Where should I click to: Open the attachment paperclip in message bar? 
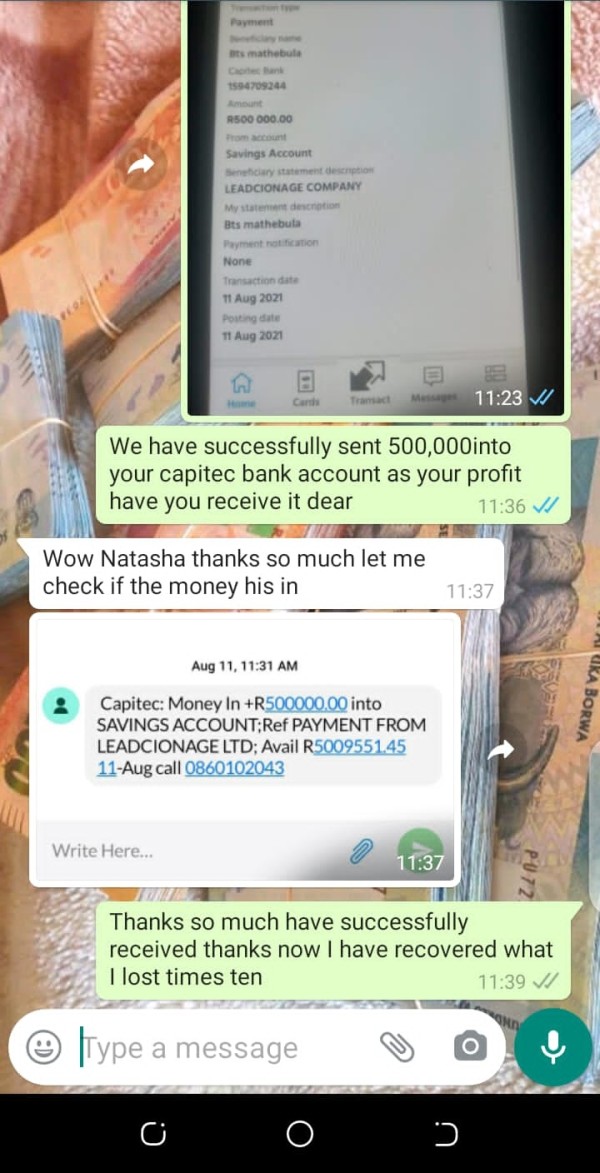(x=397, y=1047)
